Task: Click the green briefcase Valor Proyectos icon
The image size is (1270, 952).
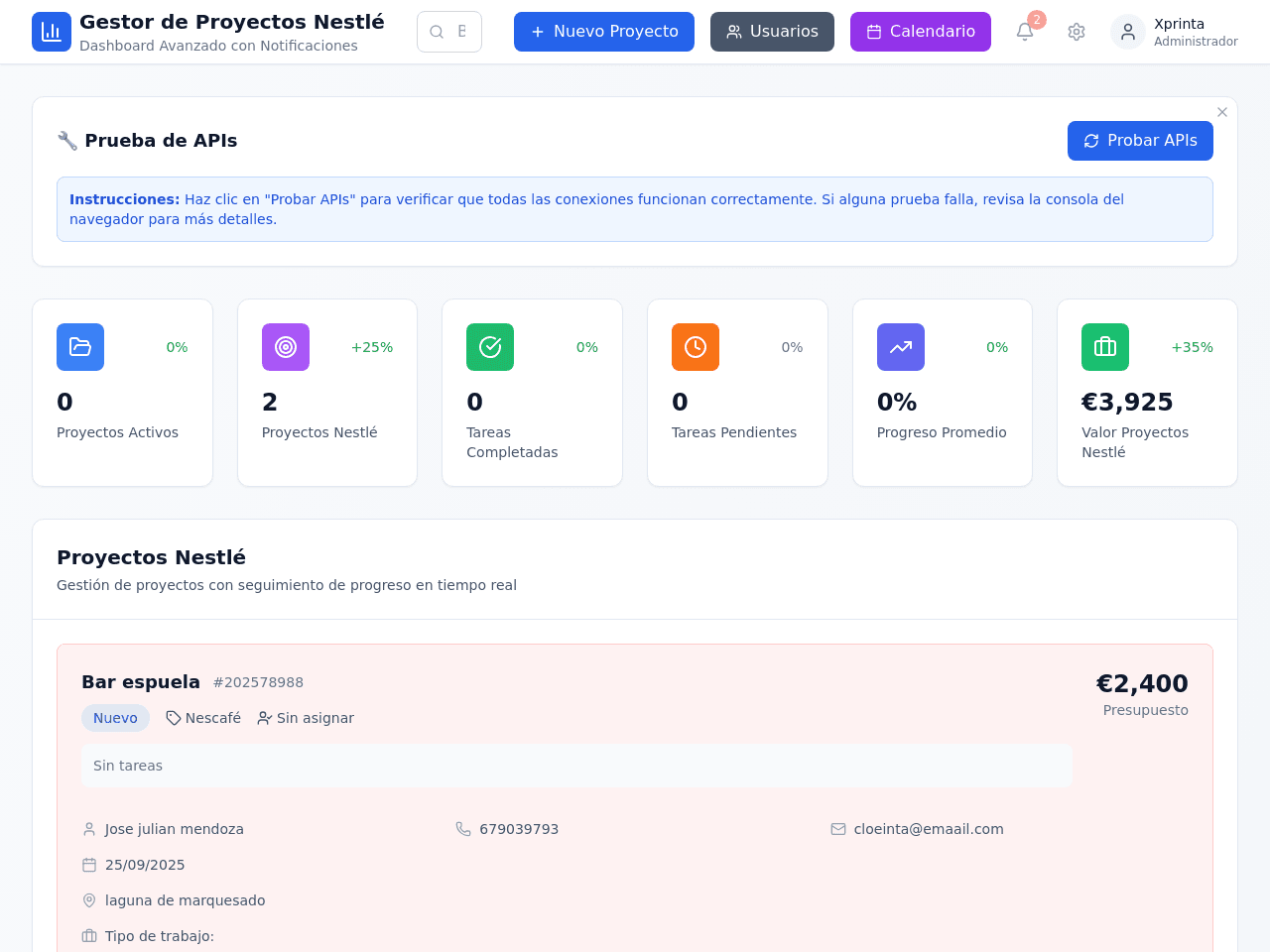Action: [x=1105, y=347]
